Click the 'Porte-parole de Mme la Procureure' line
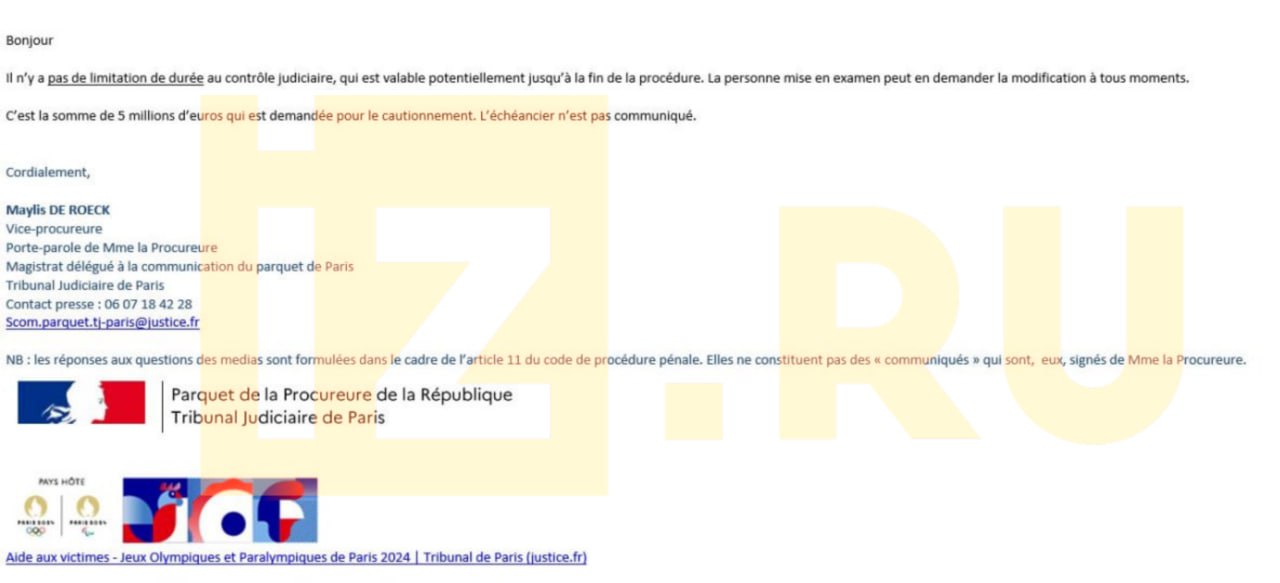1280x583 pixels. pyautogui.click(x=111, y=248)
